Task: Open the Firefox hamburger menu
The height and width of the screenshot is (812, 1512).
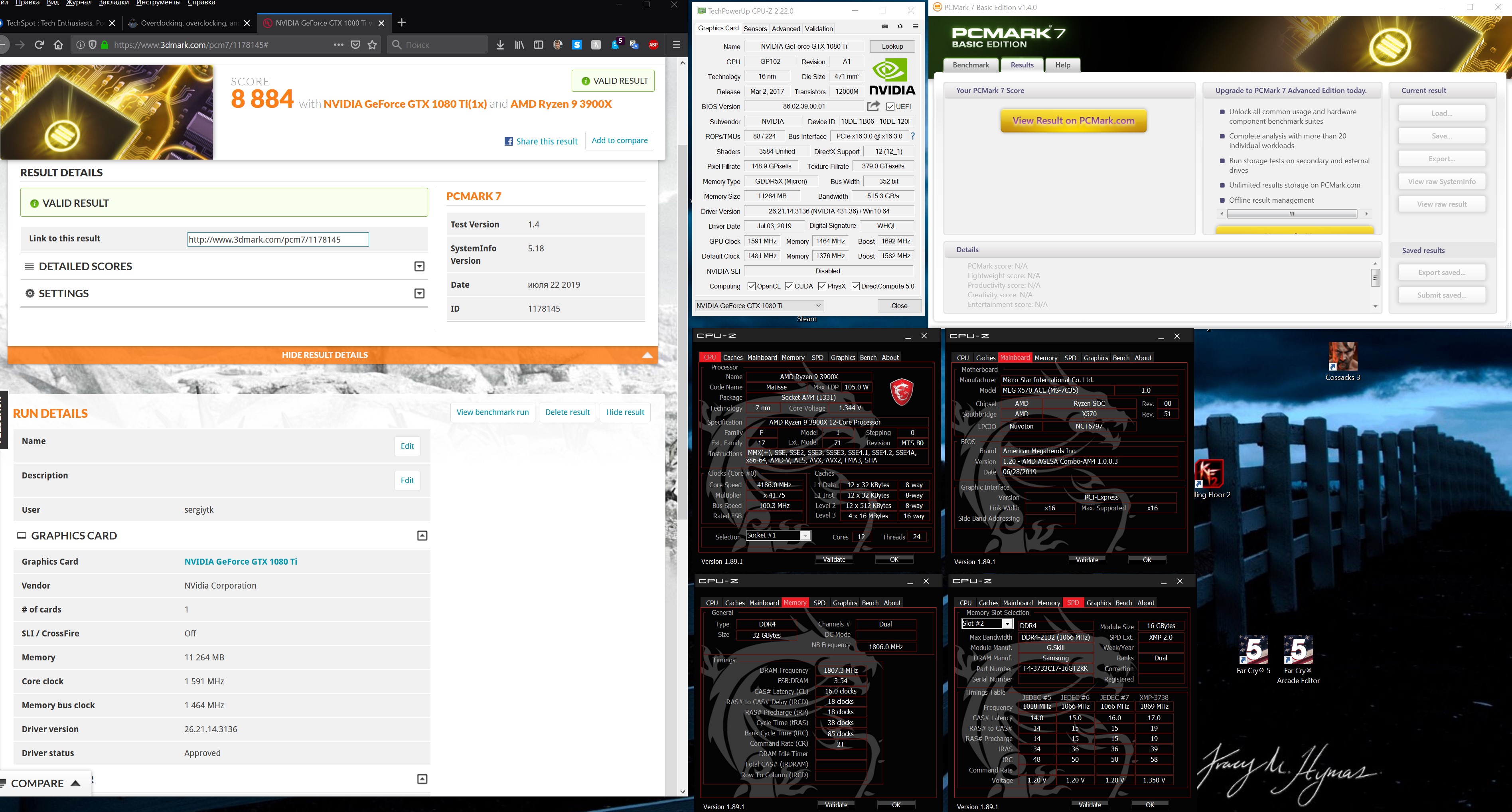Action: click(676, 45)
